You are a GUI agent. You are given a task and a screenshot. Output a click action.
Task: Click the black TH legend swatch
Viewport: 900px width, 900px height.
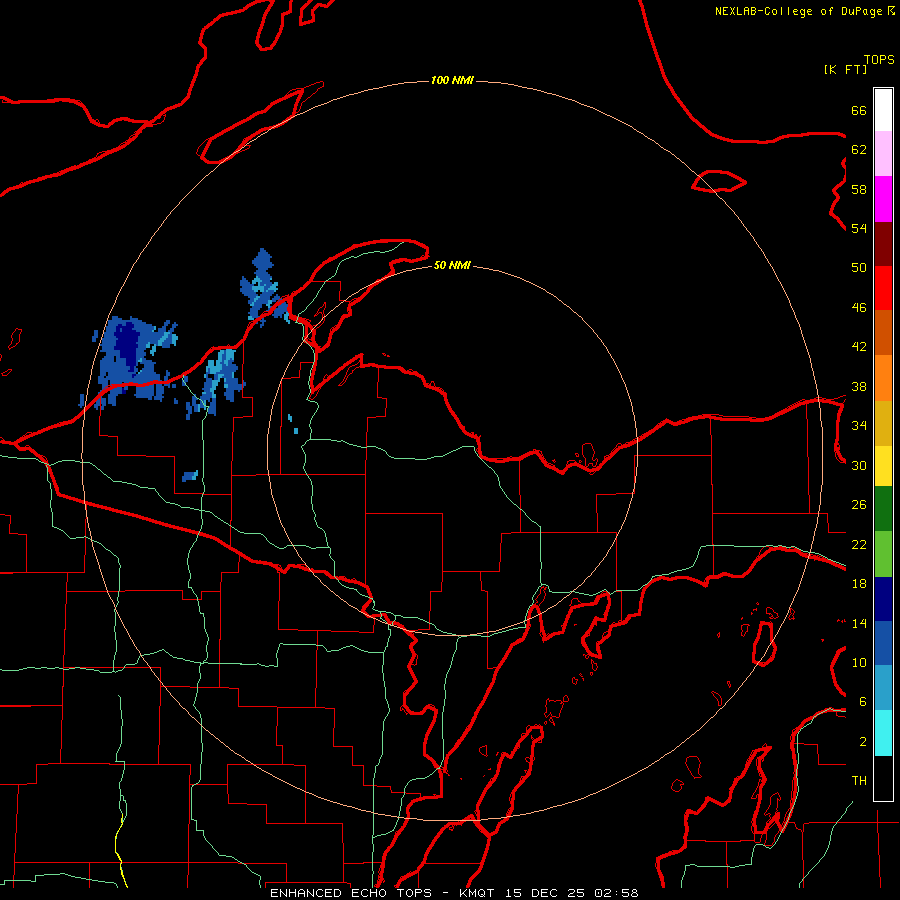[883, 778]
